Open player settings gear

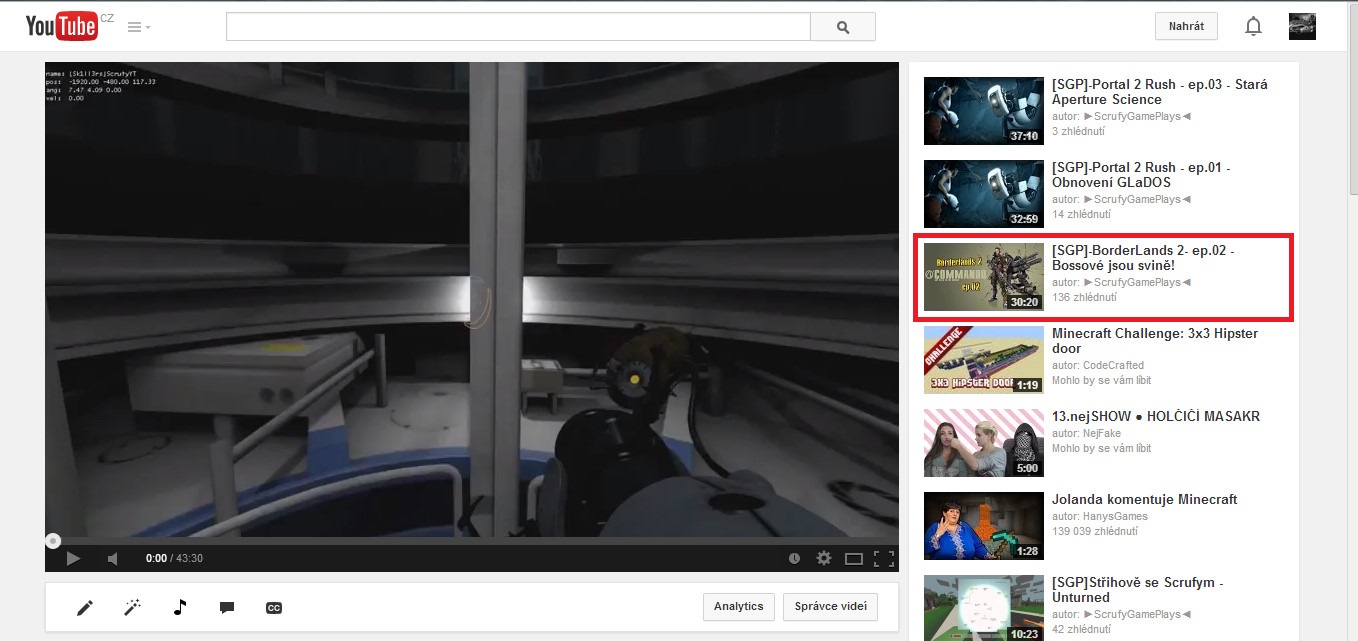824,558
